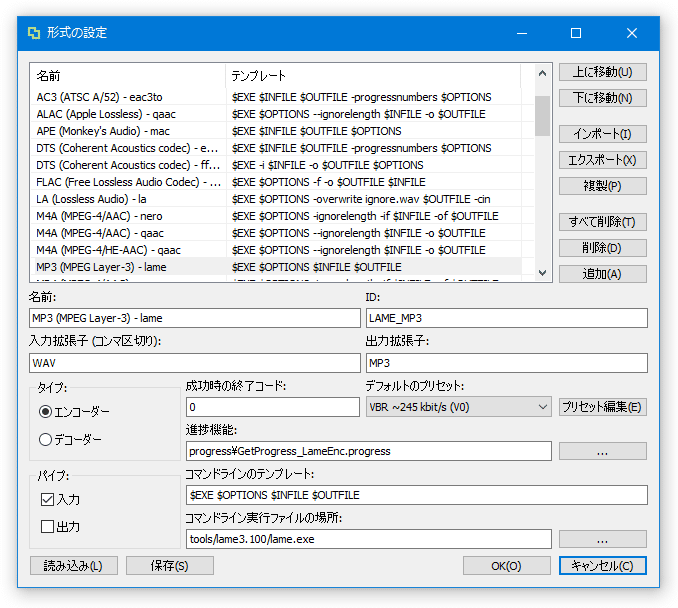Click the すべて削除(T) delete all button
Image resolution: width=678 pixels, height=608 pixels.
pyautogui.click(x=602, y=222)
